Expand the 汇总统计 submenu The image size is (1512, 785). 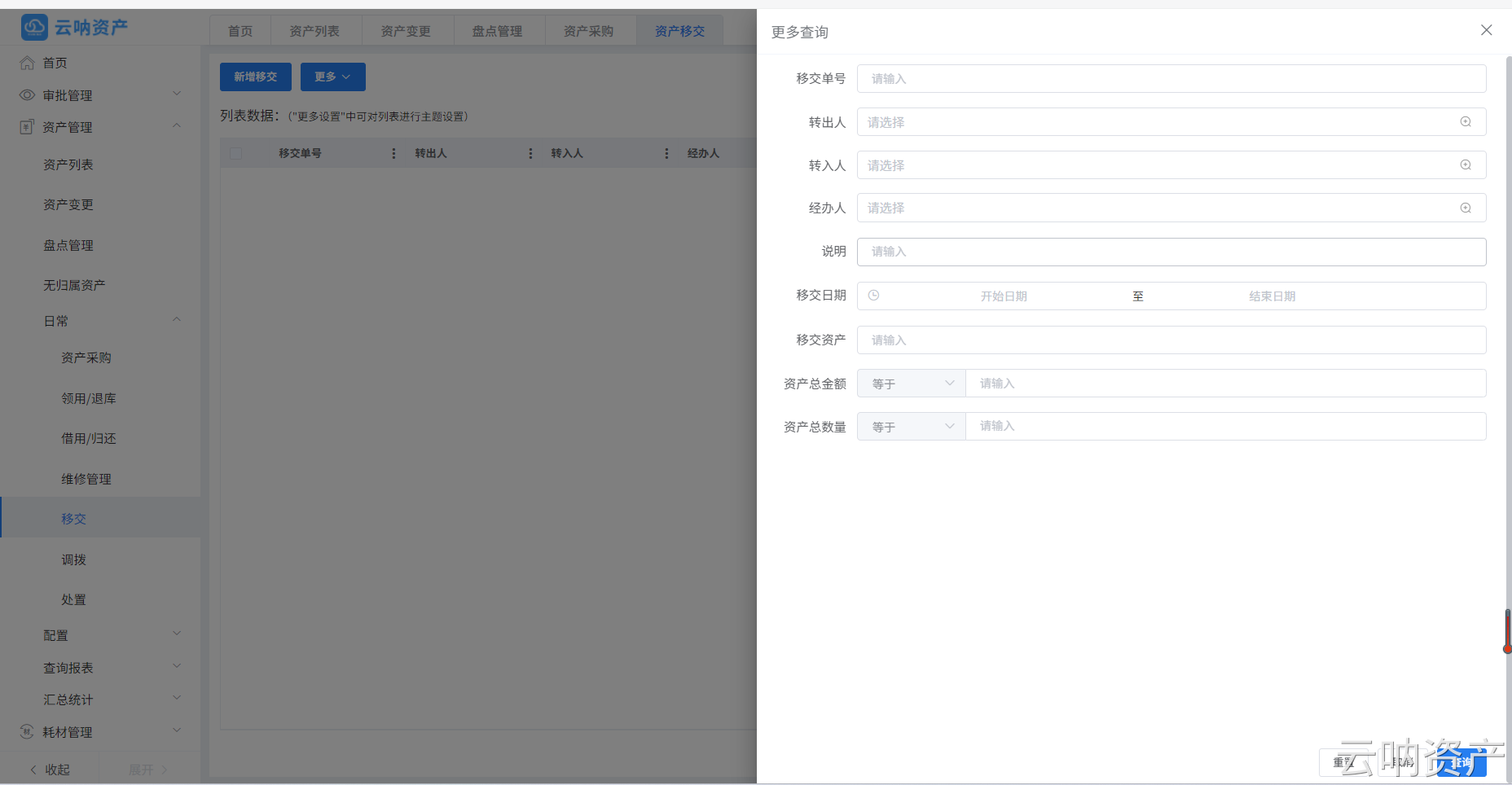177,699
